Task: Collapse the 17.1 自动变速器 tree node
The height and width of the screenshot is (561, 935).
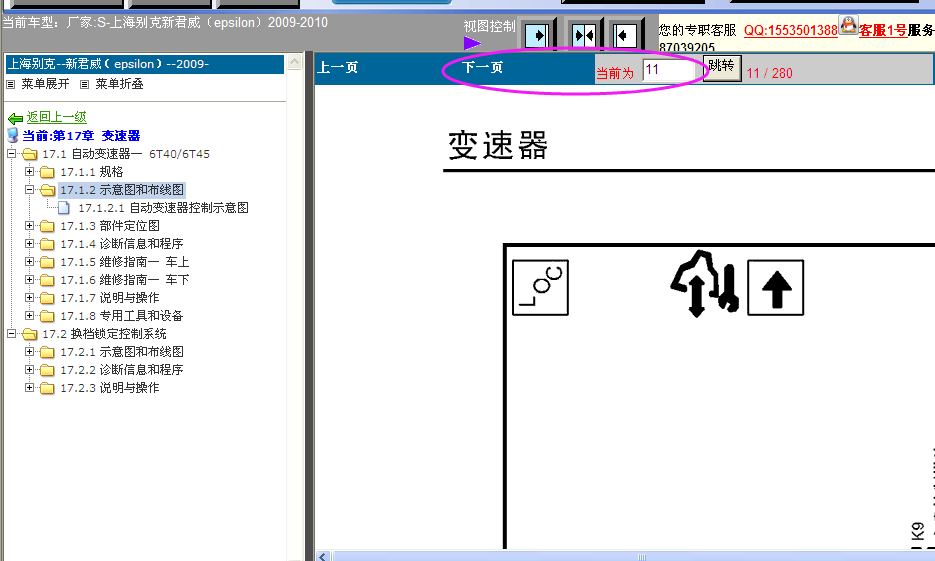Action: 11,154
